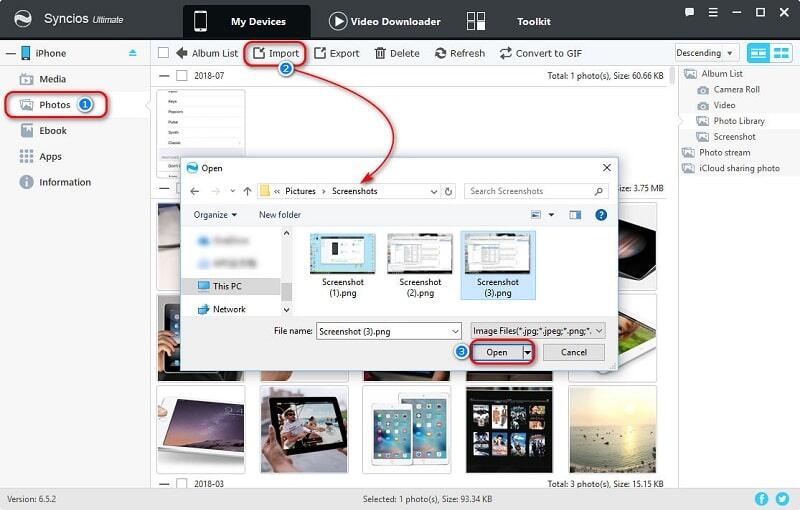The width and height of the screenshot is (800, 510).
Task: Click the Import toolbar button
Action: 276,53
